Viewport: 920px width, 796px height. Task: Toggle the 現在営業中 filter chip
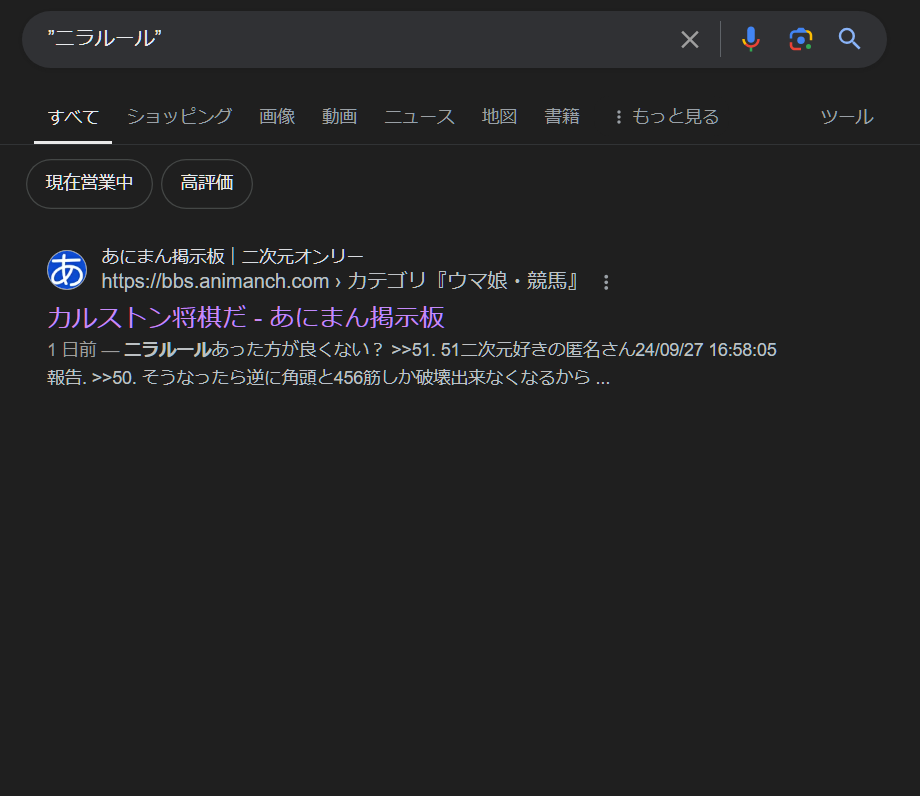[89, 184]
